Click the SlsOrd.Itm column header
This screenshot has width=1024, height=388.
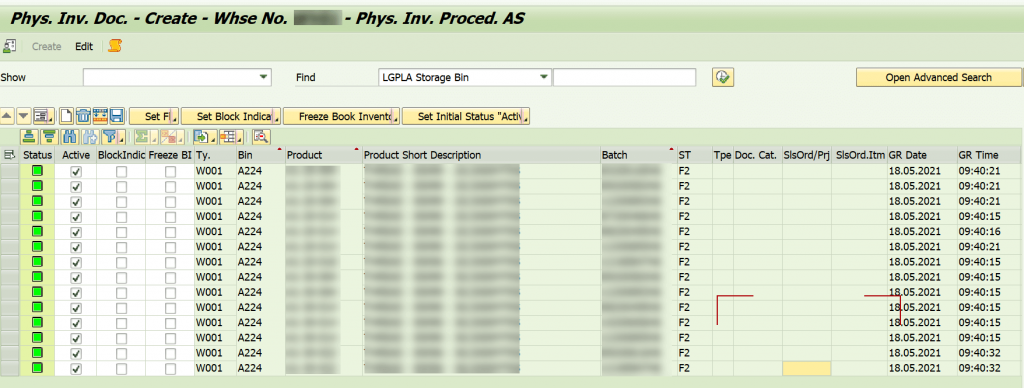coord(860,155)
